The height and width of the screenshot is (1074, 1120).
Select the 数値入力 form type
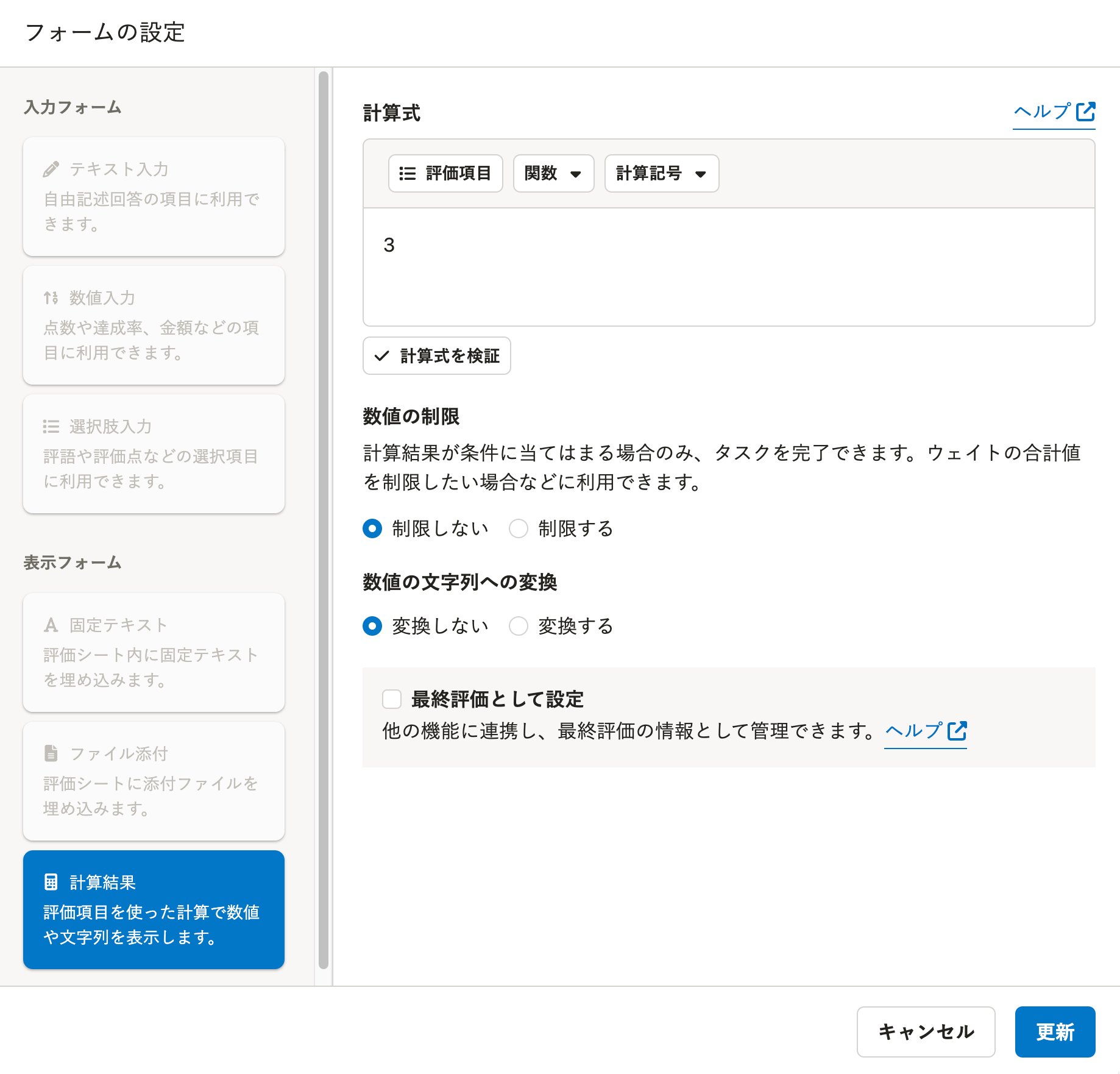pos(154,325)
